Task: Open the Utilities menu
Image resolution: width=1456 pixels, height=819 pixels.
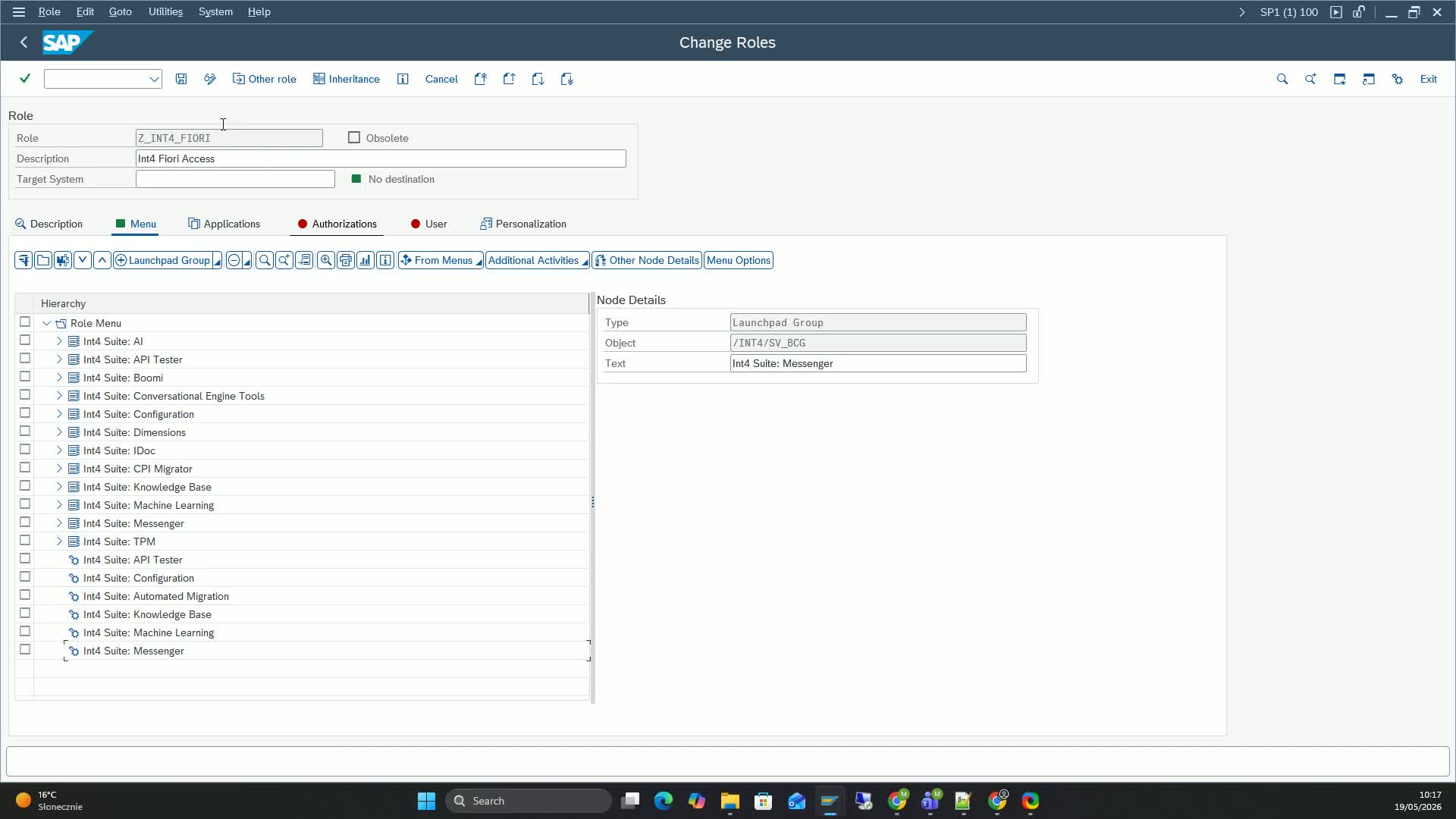Action: pyautogui.click(x=165, y=12)
